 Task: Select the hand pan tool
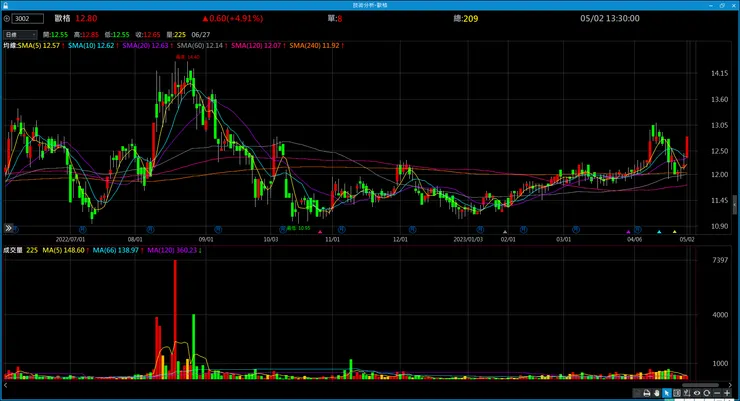tap(656, 393)
